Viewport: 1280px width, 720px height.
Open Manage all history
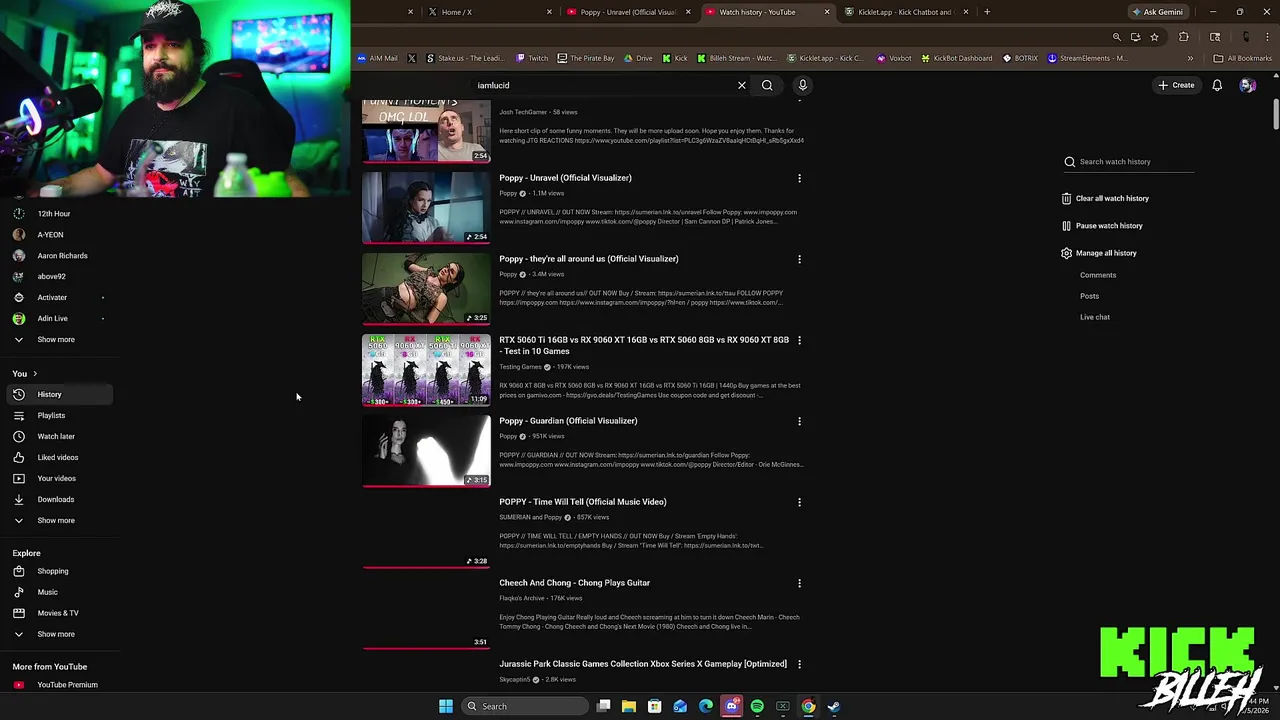(x=1099, y=253)
